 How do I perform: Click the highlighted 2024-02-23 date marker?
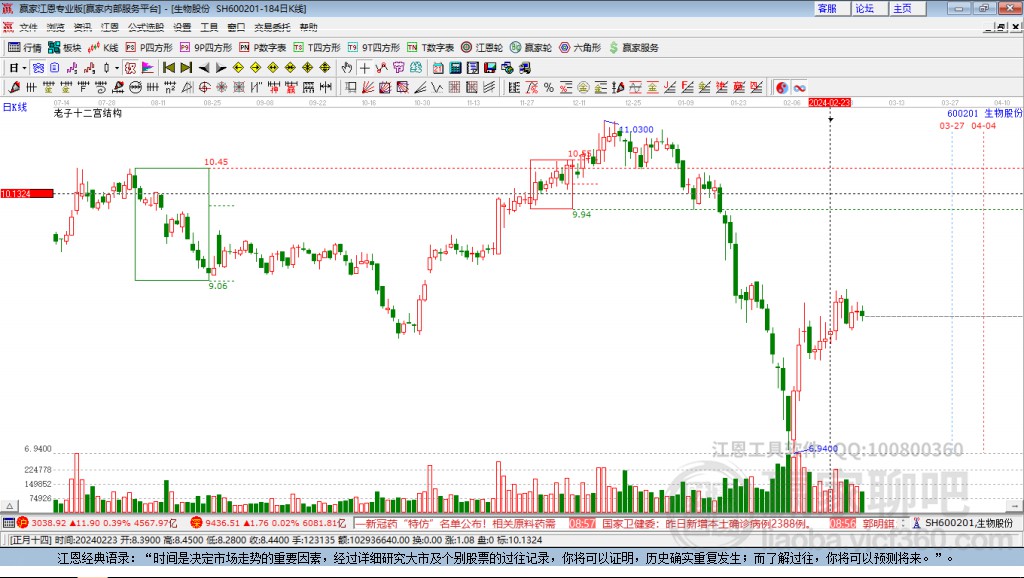(x=829, y=103)
